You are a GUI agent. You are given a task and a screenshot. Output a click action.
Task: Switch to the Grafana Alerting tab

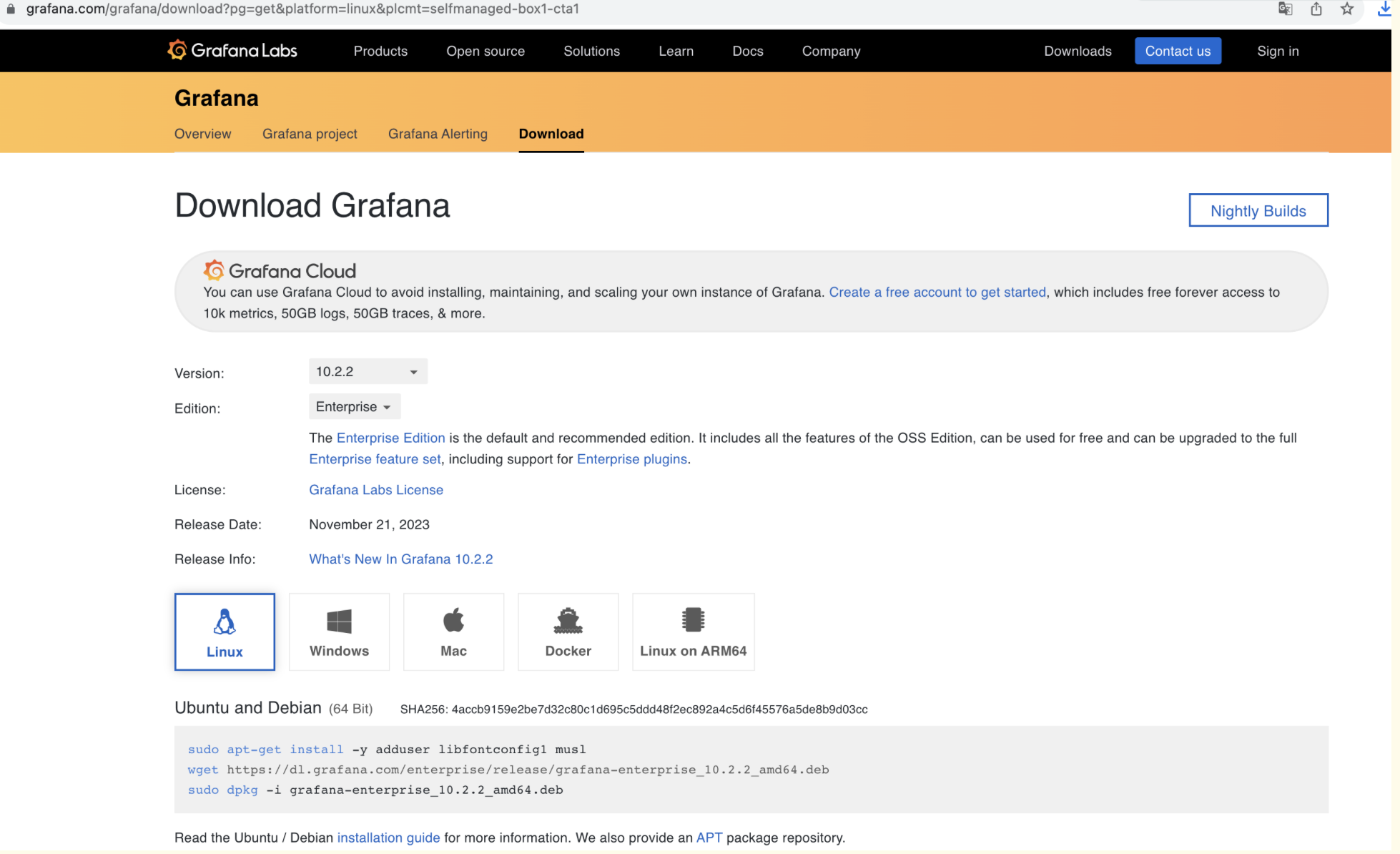tap(438, 134)
